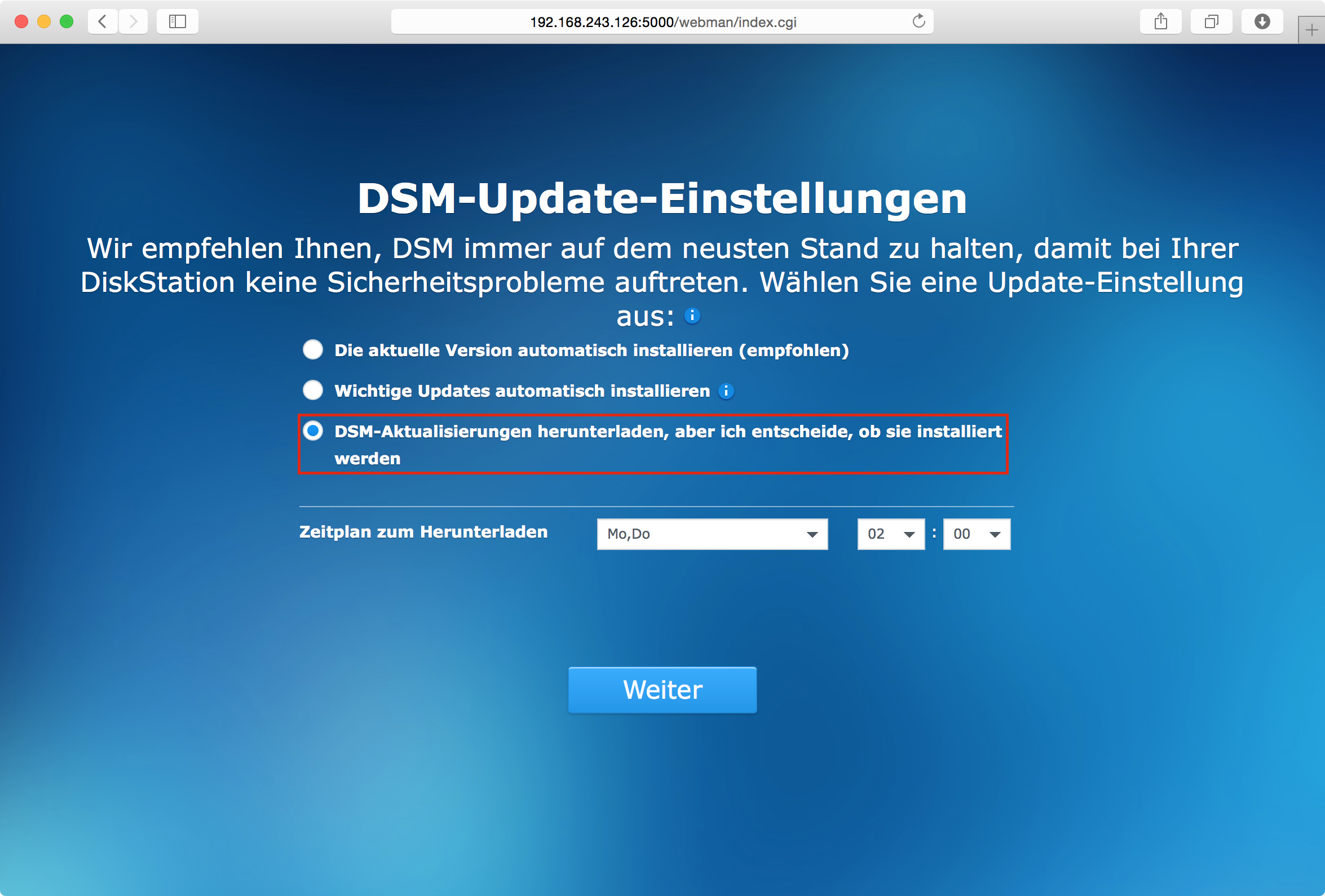1325x896 pixels.
Task: Click the Weiter button
Action: [662, 690]
